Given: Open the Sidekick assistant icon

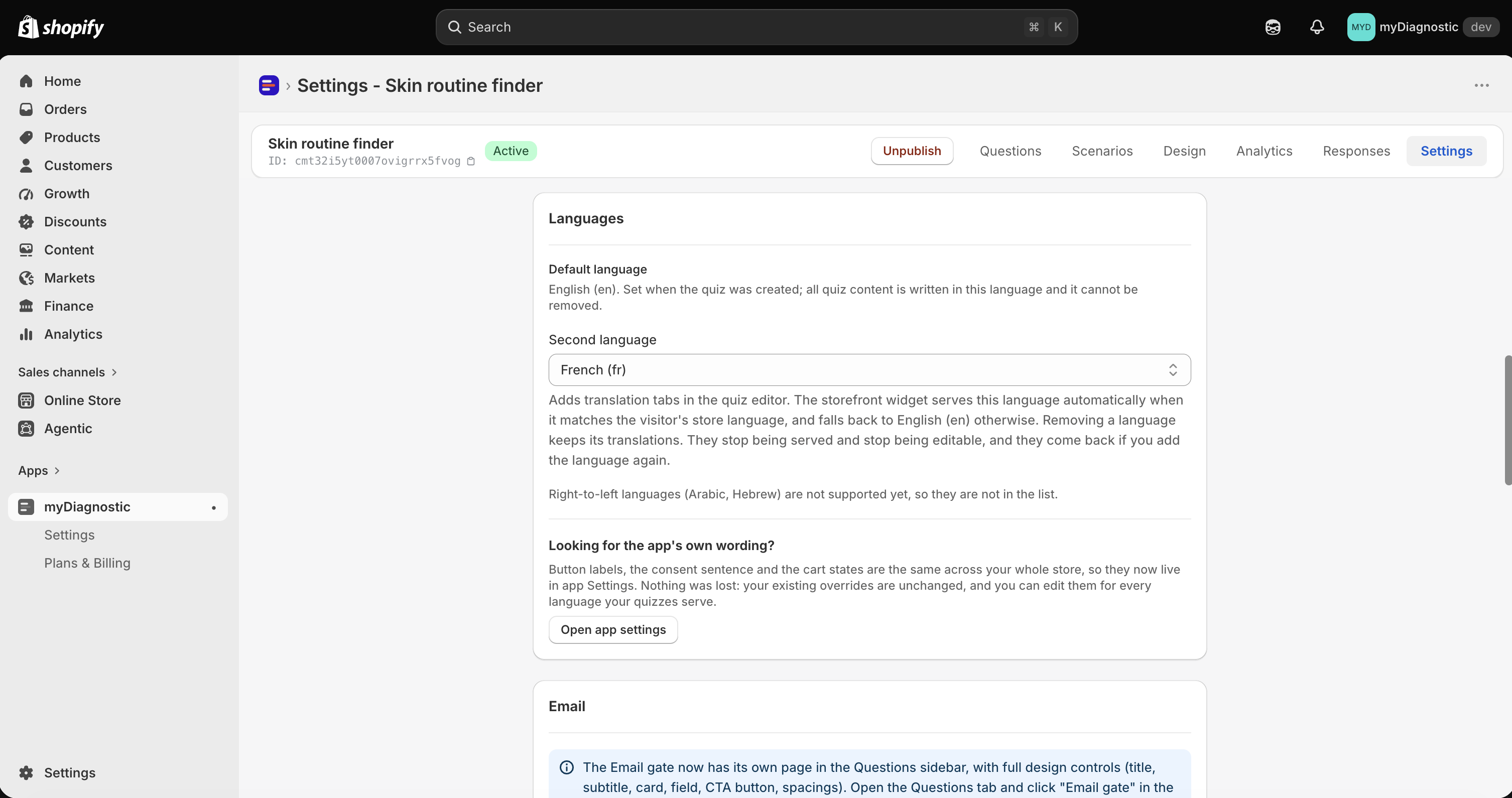Looking at the screenshot, I should [1273, 27].
